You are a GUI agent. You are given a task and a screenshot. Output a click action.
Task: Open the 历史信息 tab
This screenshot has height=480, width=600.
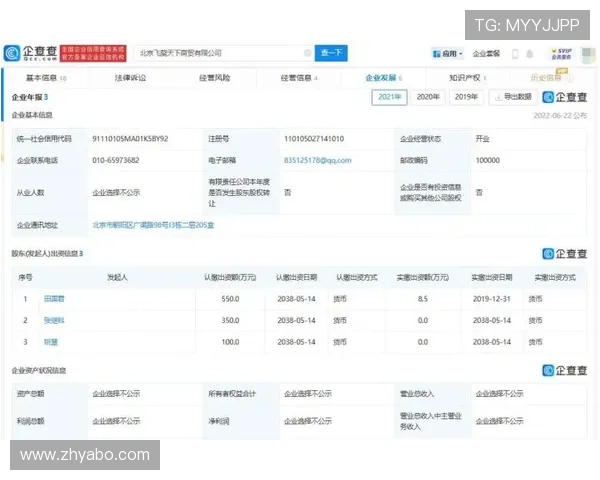pos(551,78)
